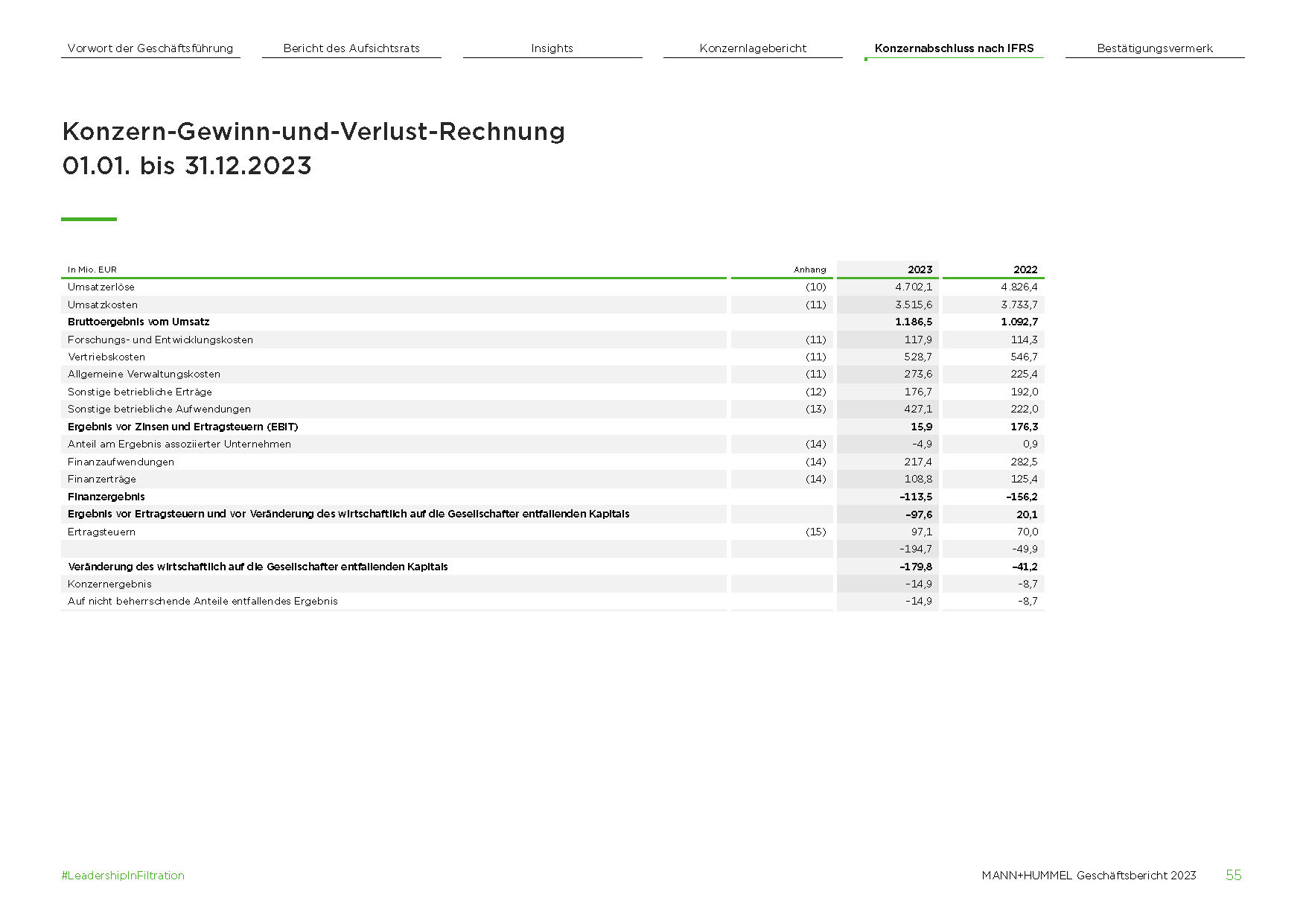Select the 2023 value -194,7
Screen dimensions: 1306x924
(916, 549)
